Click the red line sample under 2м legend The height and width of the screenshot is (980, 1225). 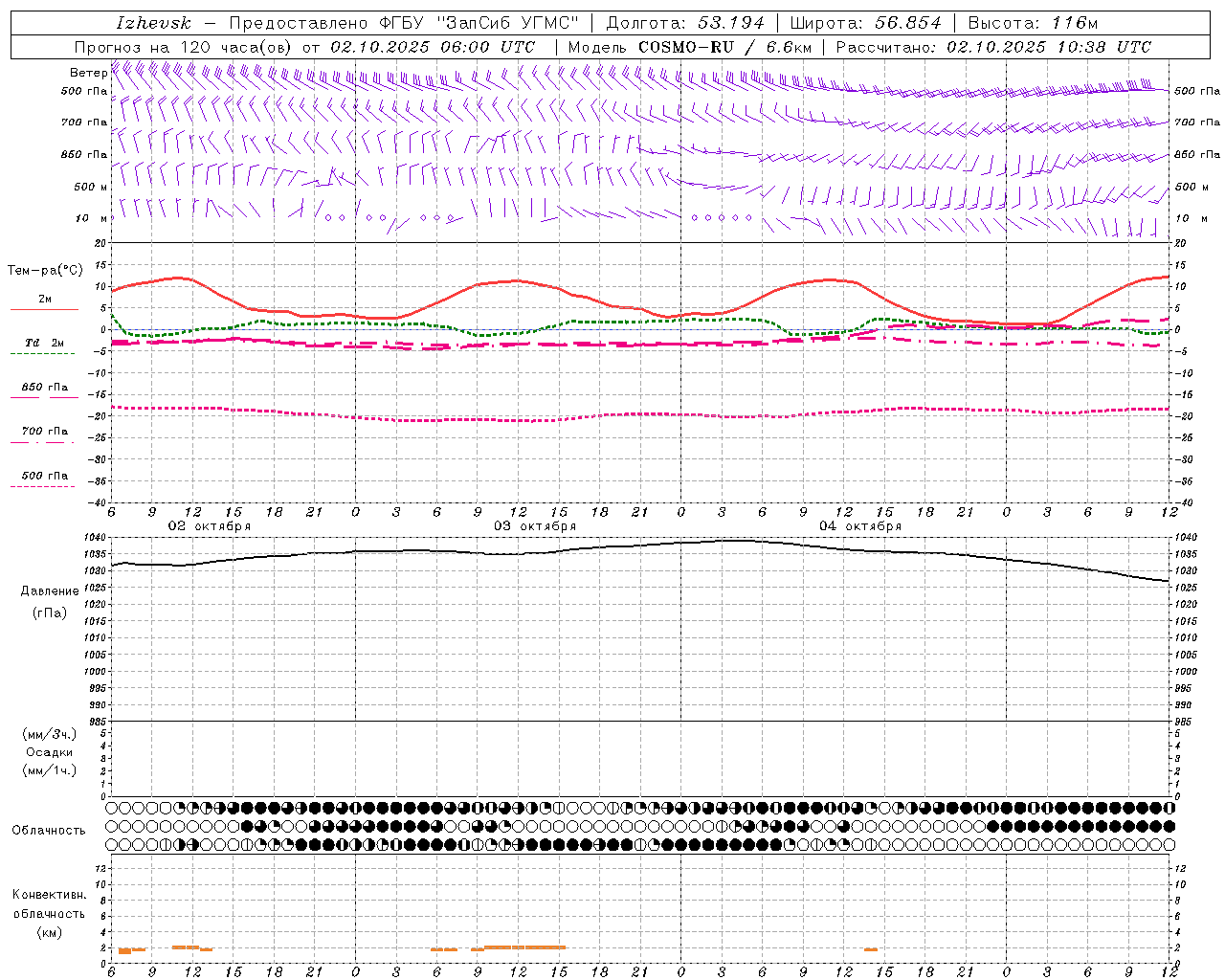coord(44,309)
